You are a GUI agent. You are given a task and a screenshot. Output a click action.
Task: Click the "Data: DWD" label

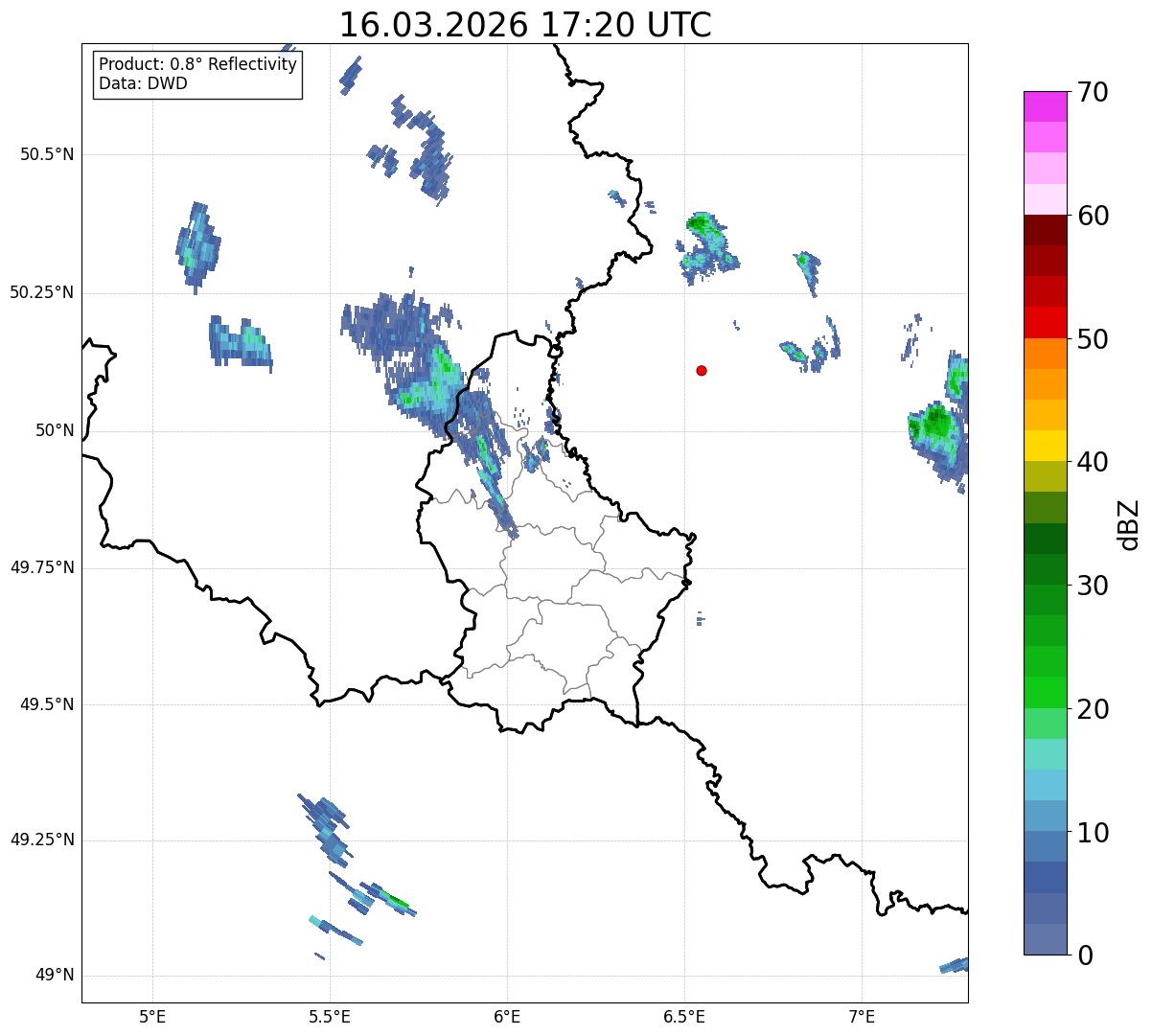[143, 83]
